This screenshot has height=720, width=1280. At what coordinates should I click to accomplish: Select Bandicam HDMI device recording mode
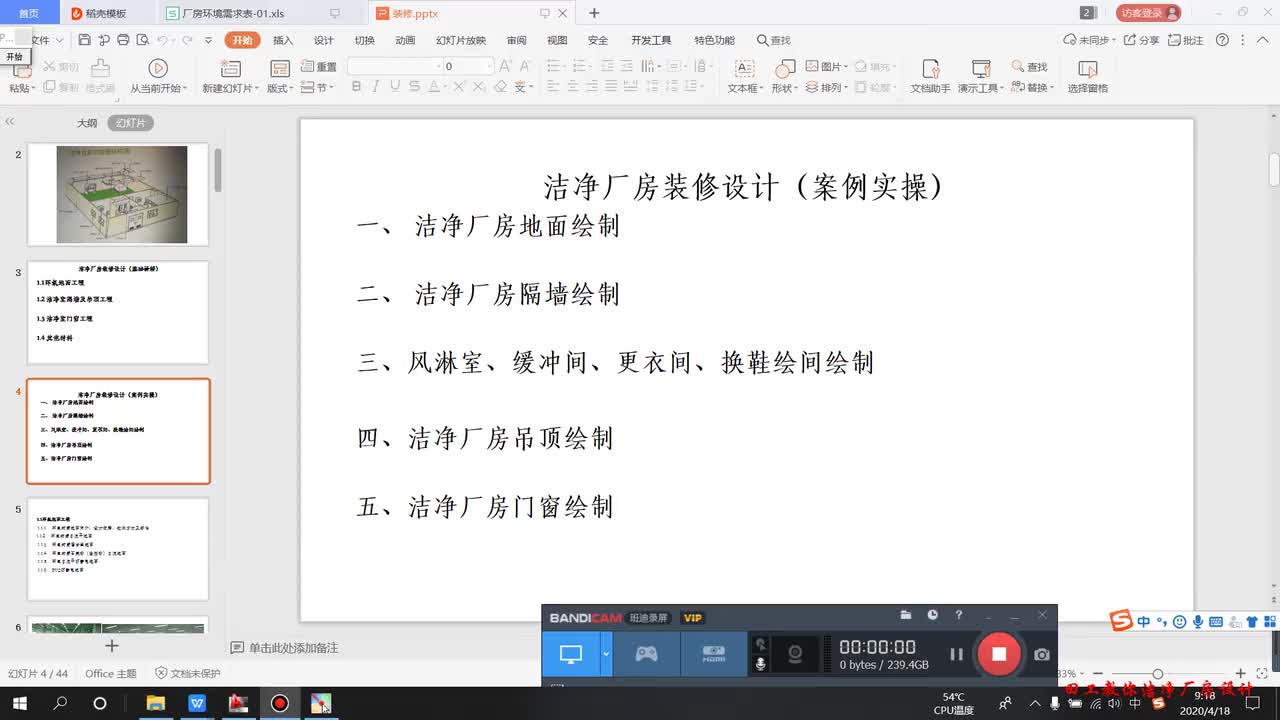tap(713, 654)
